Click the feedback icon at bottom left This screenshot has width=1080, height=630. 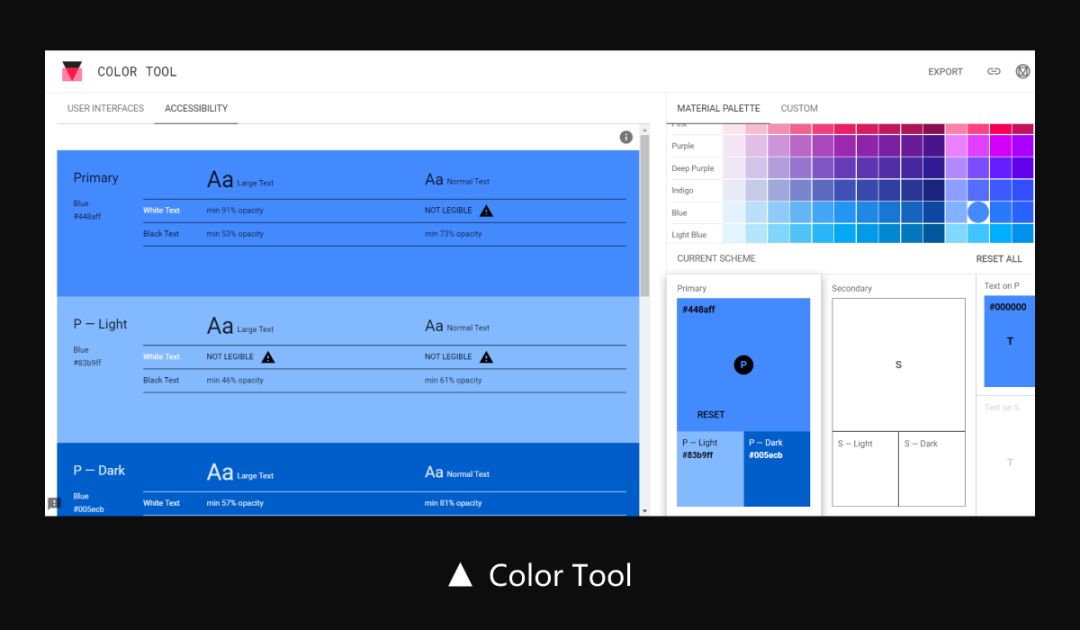54,503
